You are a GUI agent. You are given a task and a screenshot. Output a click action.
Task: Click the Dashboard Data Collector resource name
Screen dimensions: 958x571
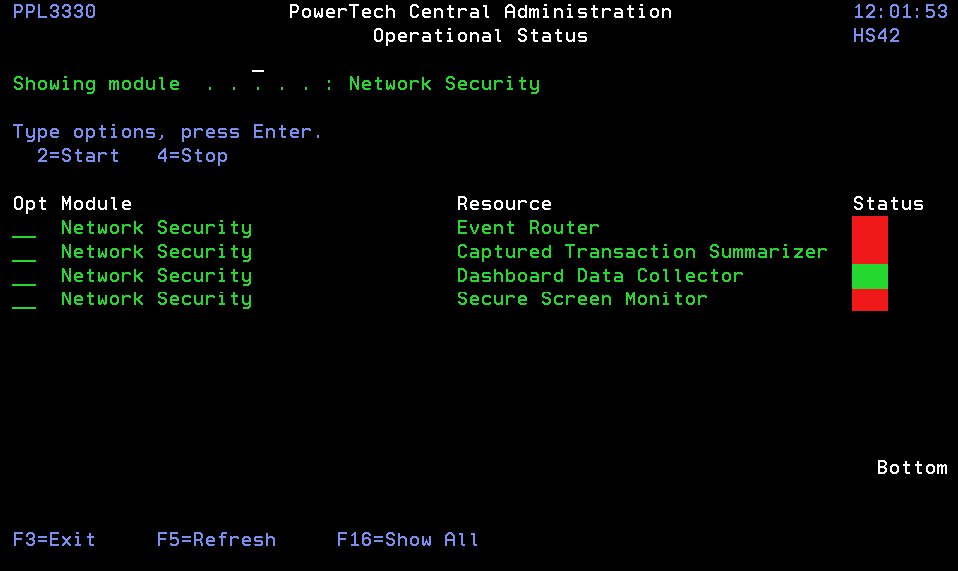coord(600,276)
